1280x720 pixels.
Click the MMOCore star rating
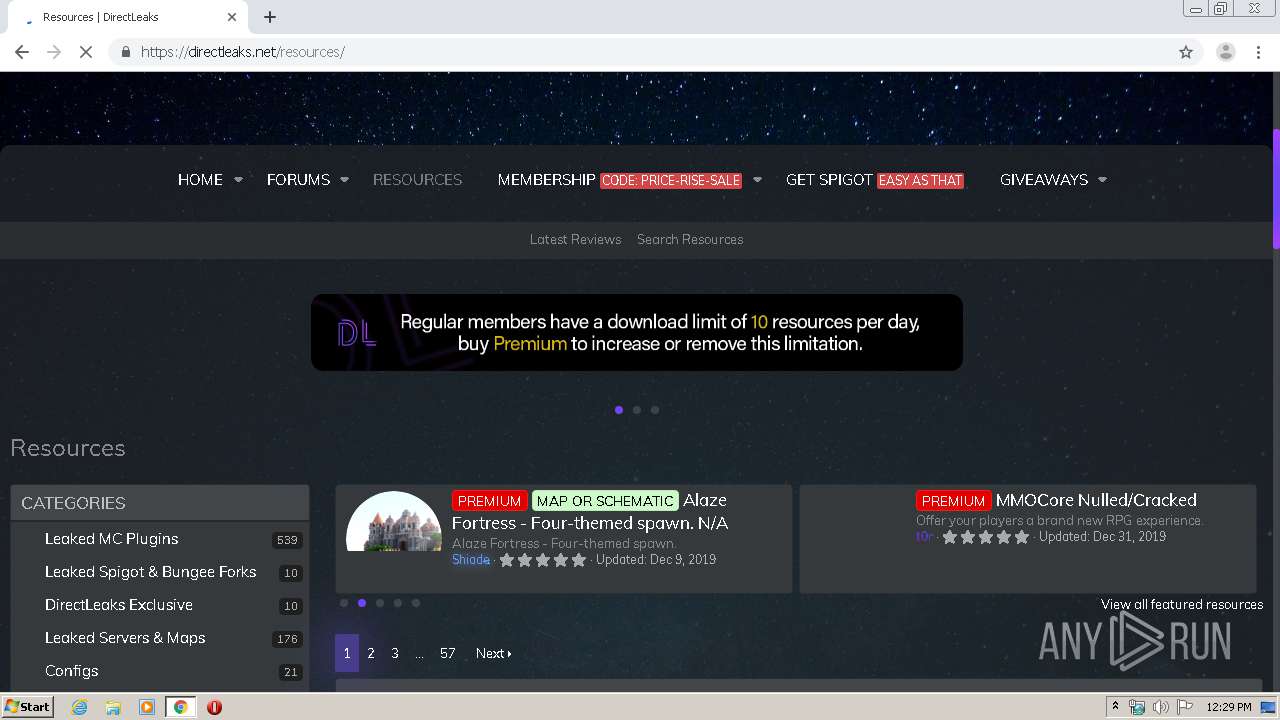pos(985,537)
